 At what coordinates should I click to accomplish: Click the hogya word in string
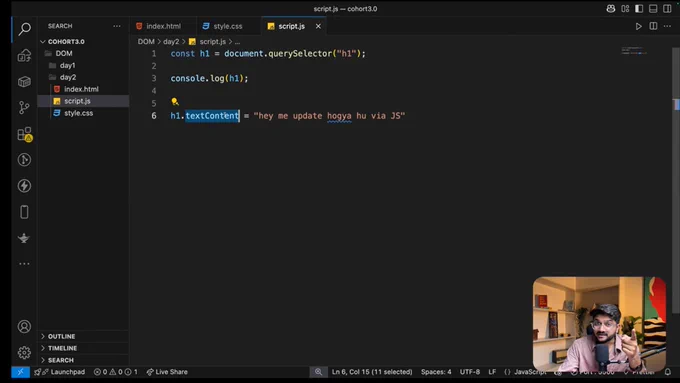coord(339,116)
